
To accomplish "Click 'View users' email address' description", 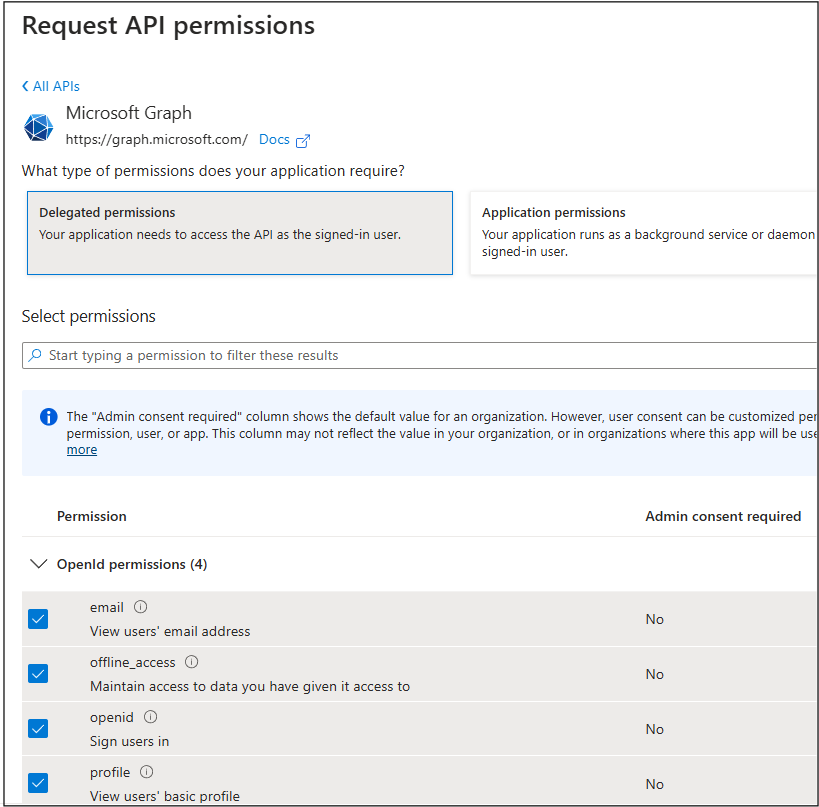I will click(170, 631).
